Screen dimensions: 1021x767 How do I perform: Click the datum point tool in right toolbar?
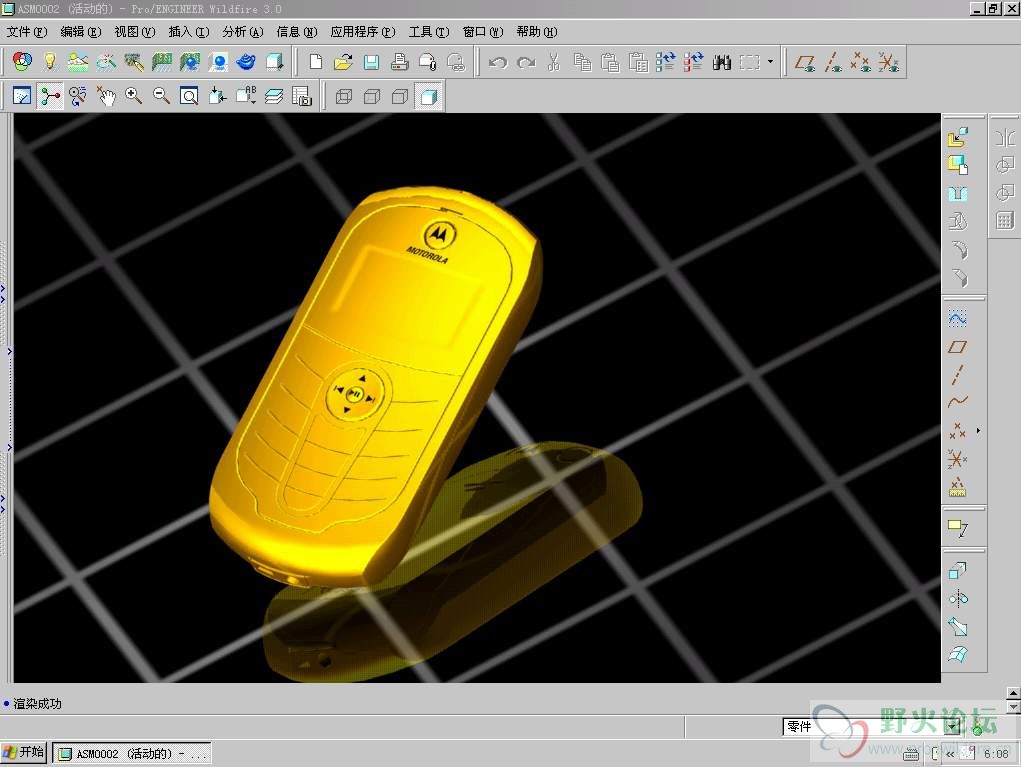(957, 430)
